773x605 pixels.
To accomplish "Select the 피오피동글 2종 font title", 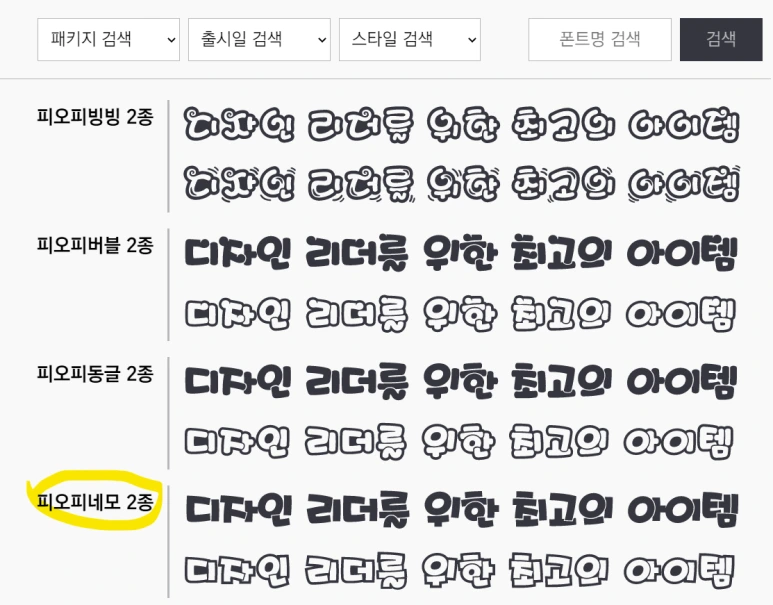I will (x=95, y=374).
